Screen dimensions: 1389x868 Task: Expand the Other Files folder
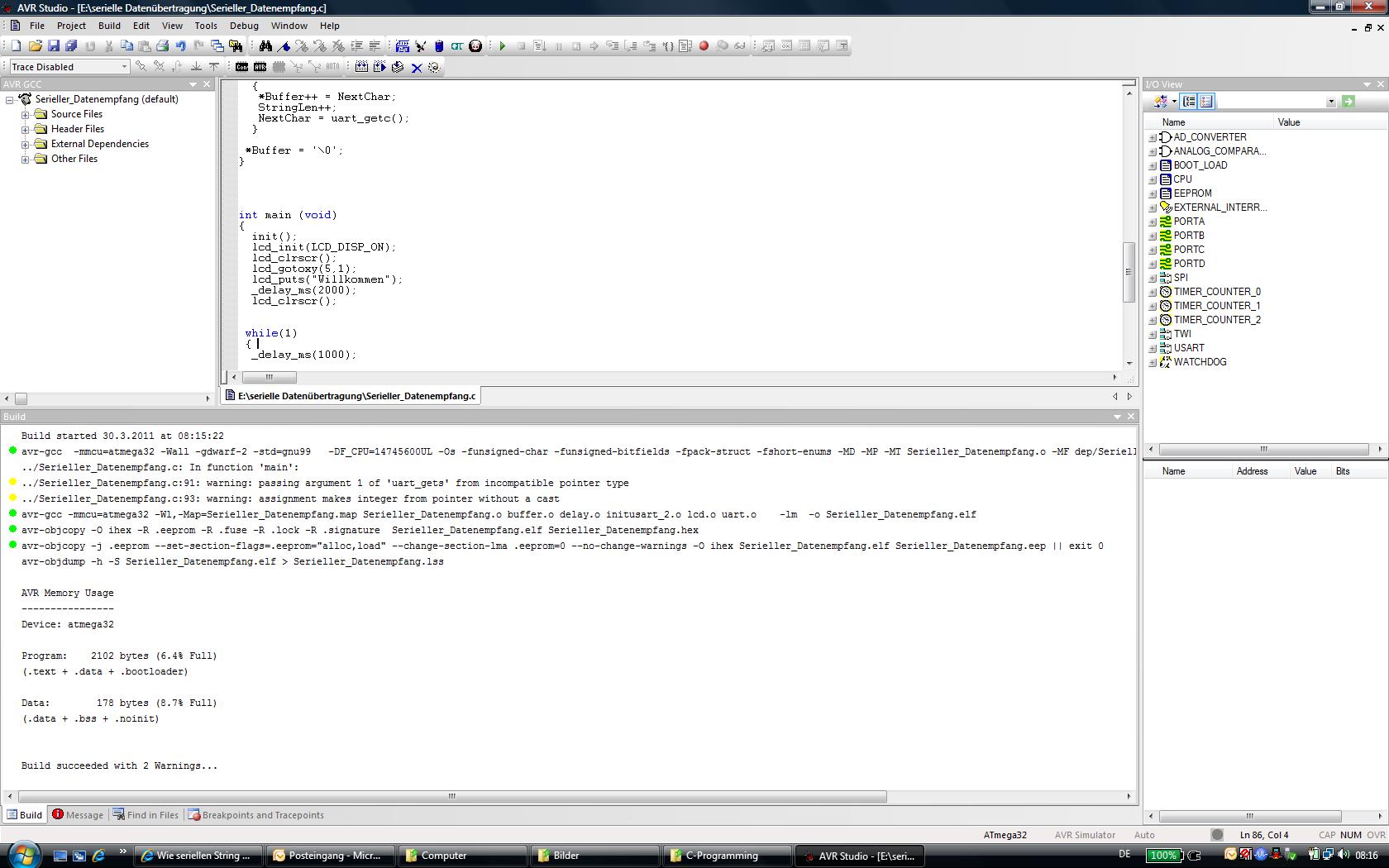26,160
